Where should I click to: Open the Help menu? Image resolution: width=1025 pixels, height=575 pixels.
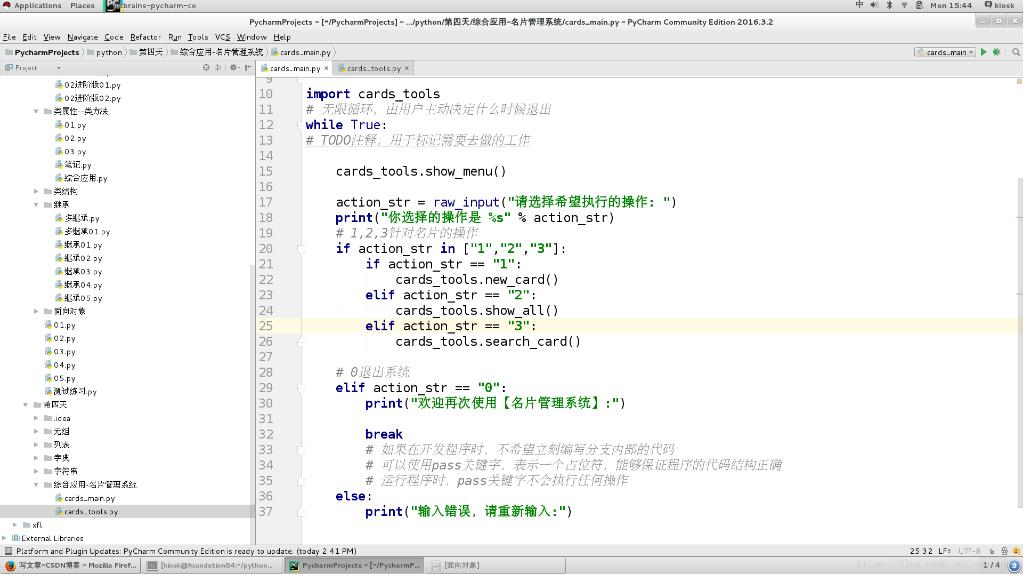pos(282,37)
